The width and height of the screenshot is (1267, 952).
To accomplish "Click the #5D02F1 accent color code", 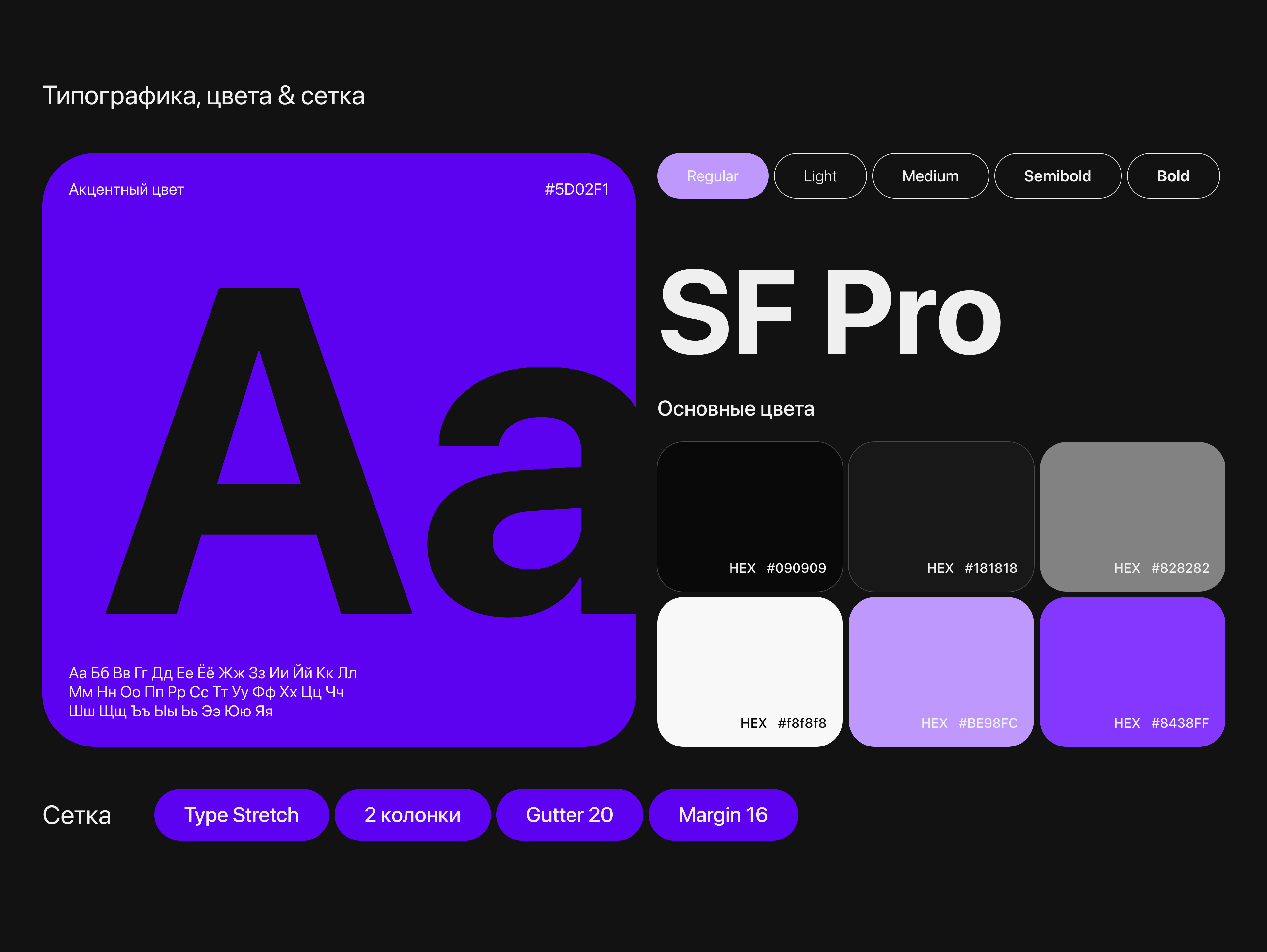I will tap(576, 190).
